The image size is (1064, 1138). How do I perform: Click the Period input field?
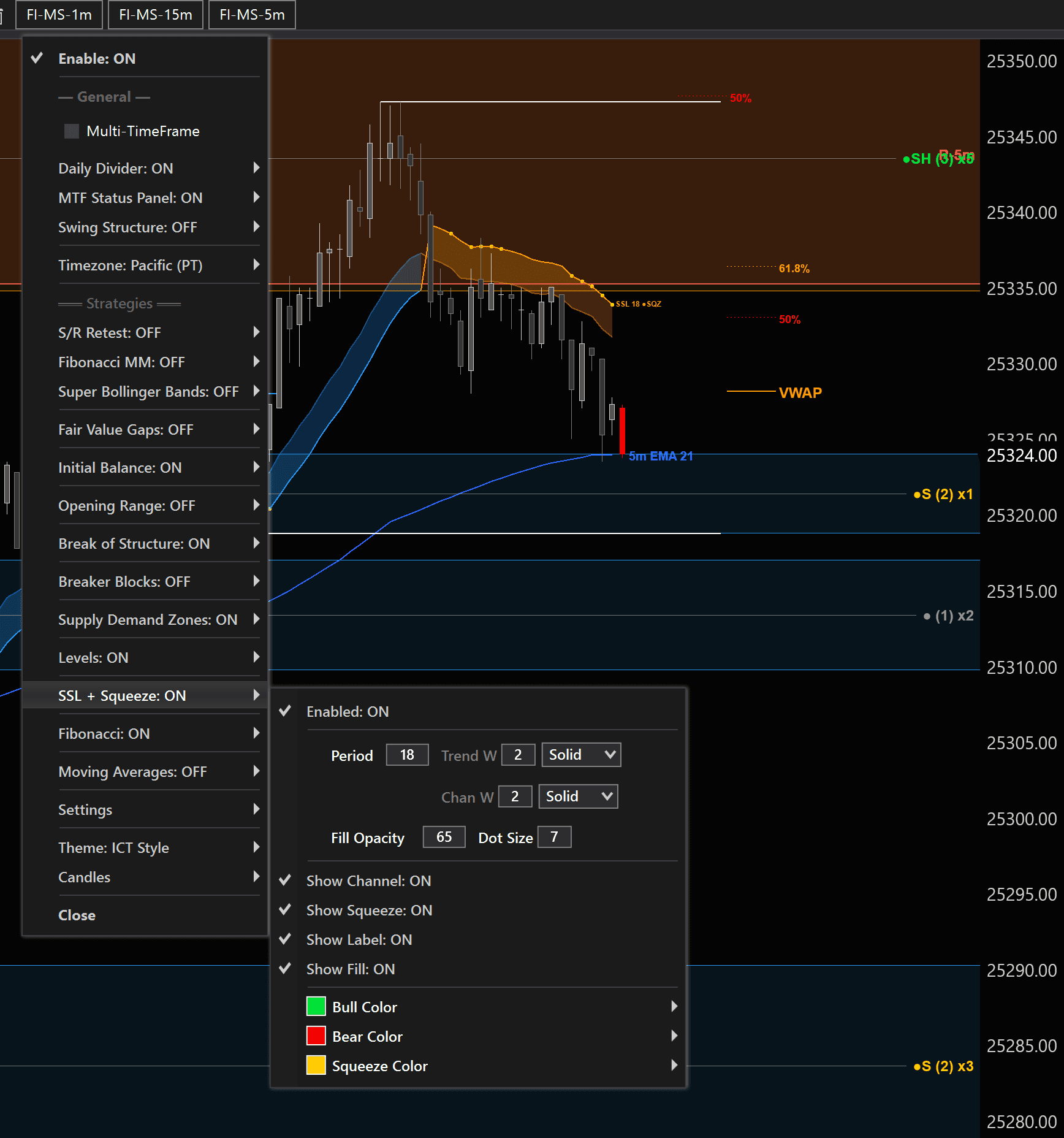click(407, 755)
